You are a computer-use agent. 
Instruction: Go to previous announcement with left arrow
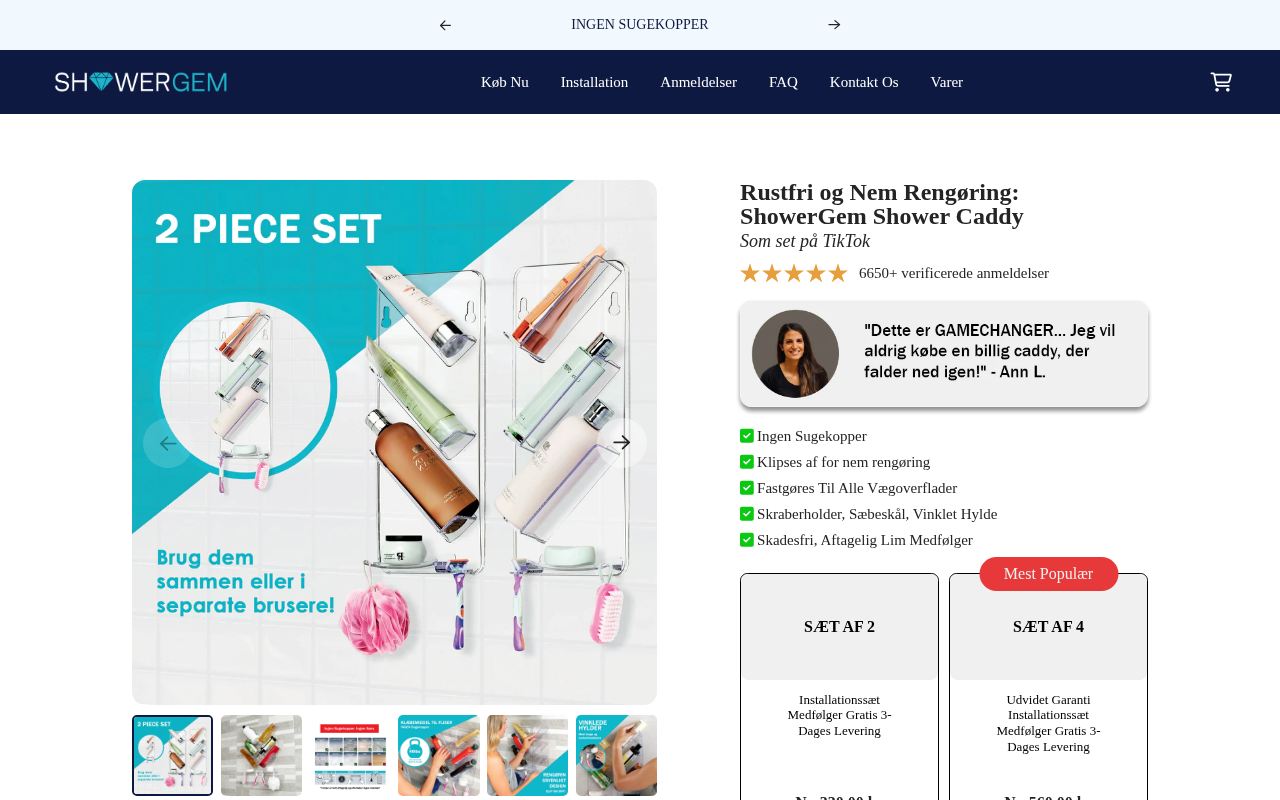point(445,25)
